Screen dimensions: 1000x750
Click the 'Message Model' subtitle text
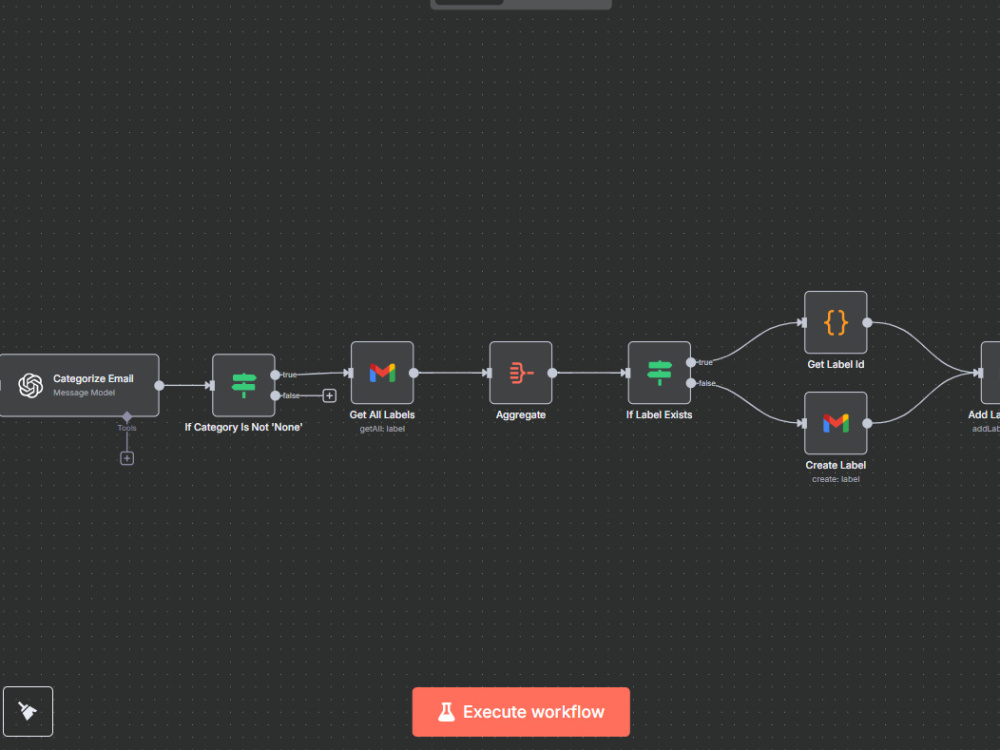tap(84, 393)
